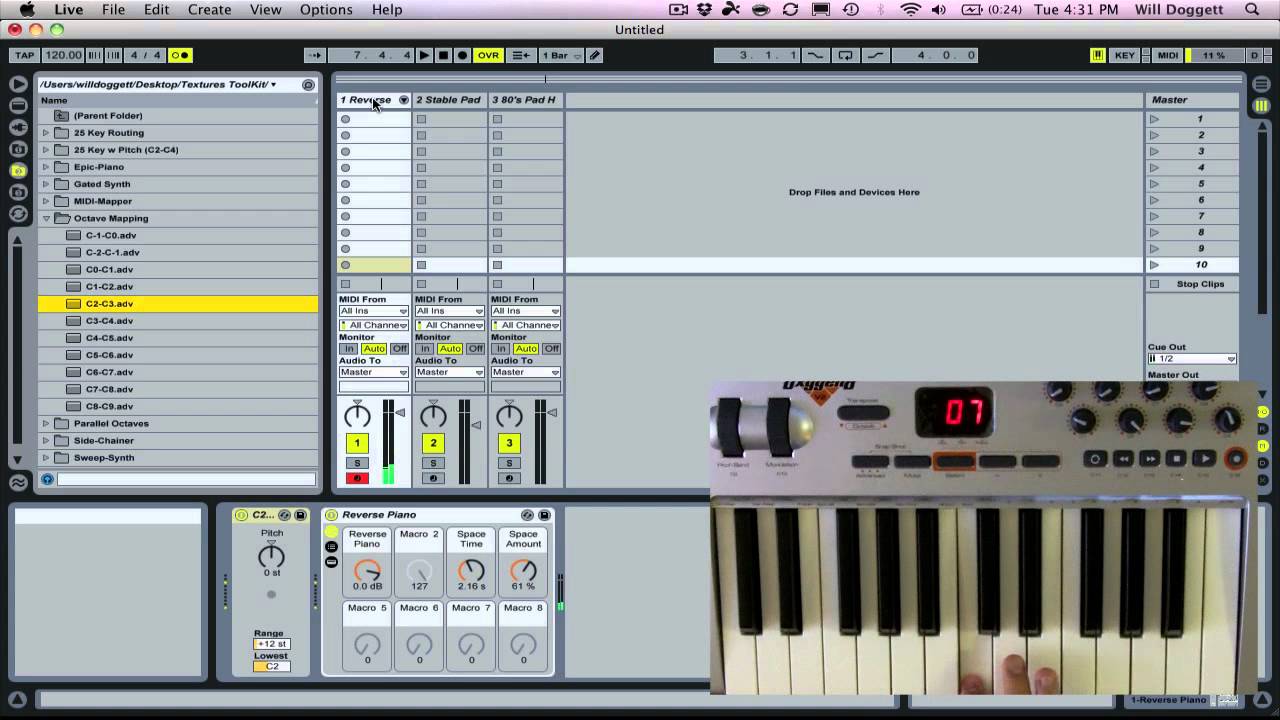Click the Reverse Piano device activator

331,515
